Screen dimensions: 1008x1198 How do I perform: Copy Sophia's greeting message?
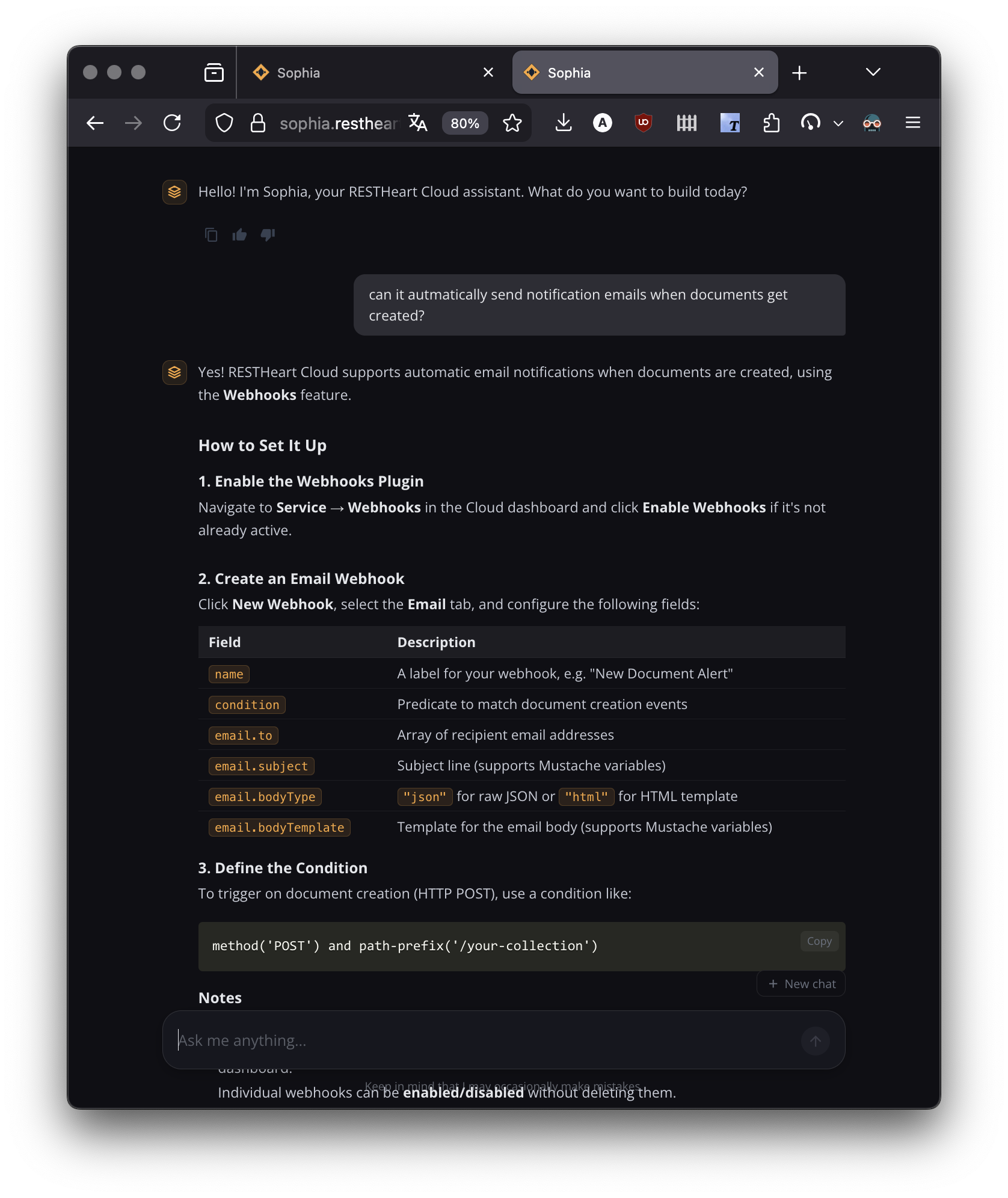click(x=211, y=235)
